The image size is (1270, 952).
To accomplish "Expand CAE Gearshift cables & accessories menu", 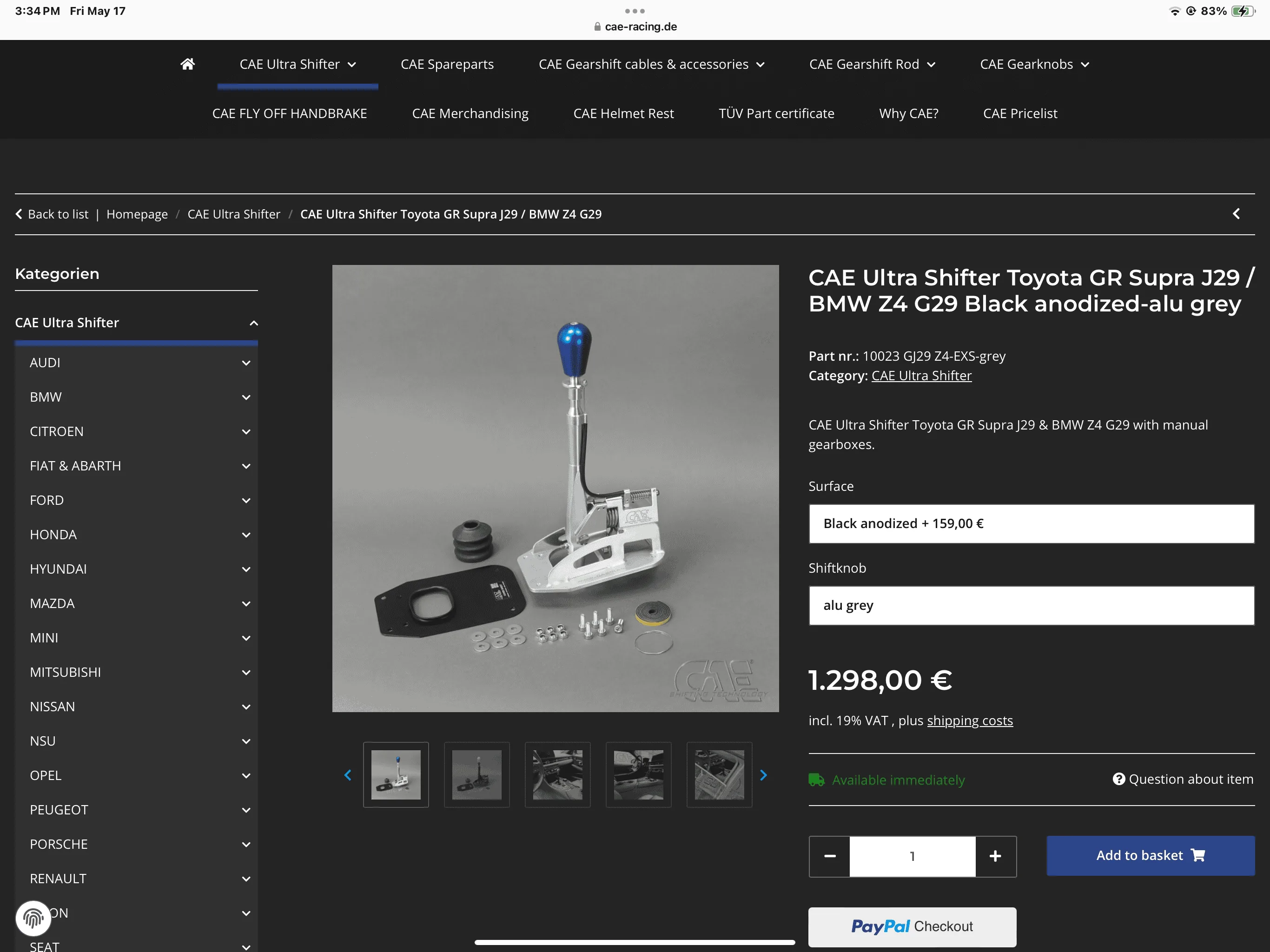I will click(651, 64).
